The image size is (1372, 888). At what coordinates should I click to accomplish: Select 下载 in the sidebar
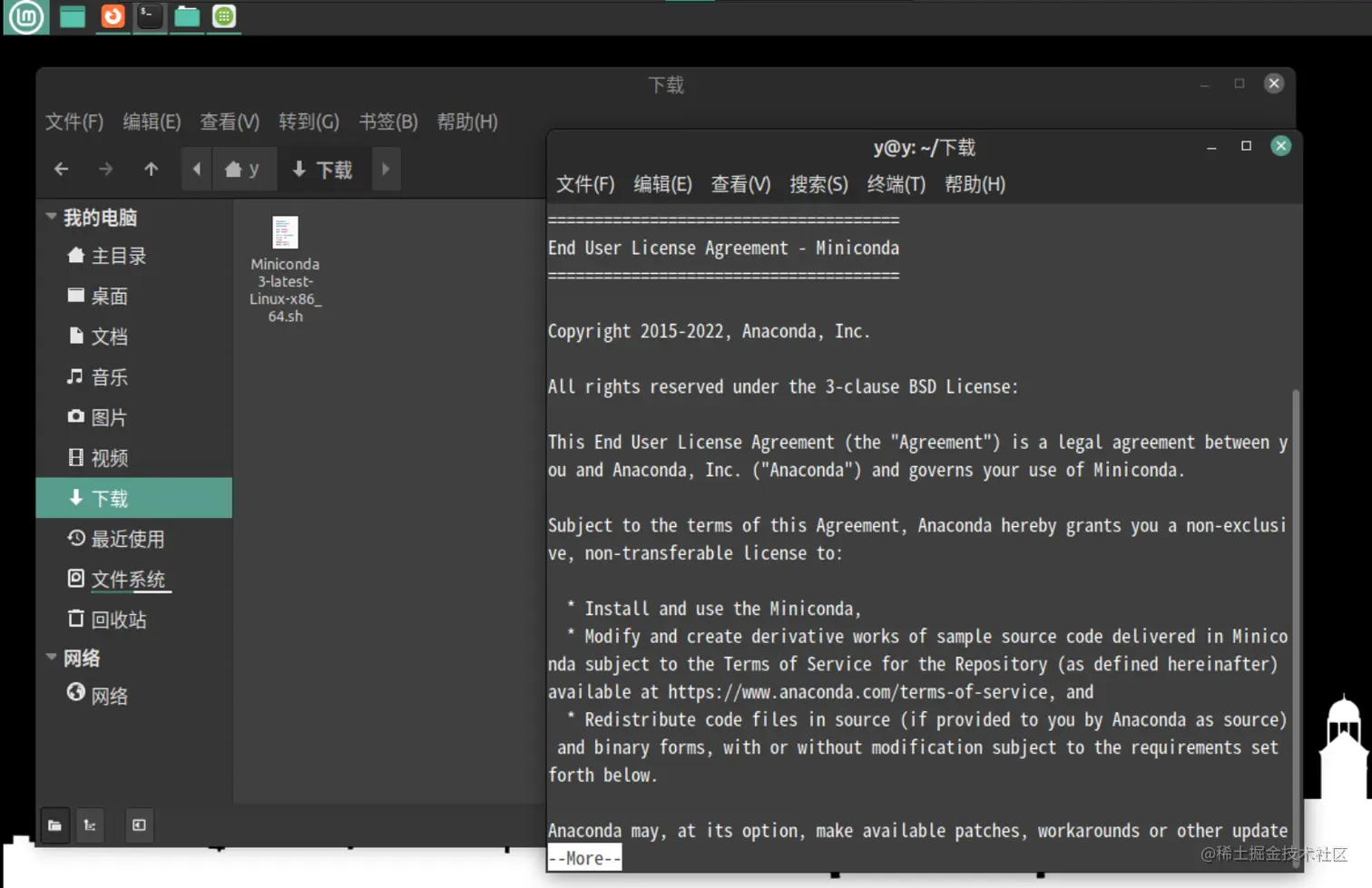(134, 498)
